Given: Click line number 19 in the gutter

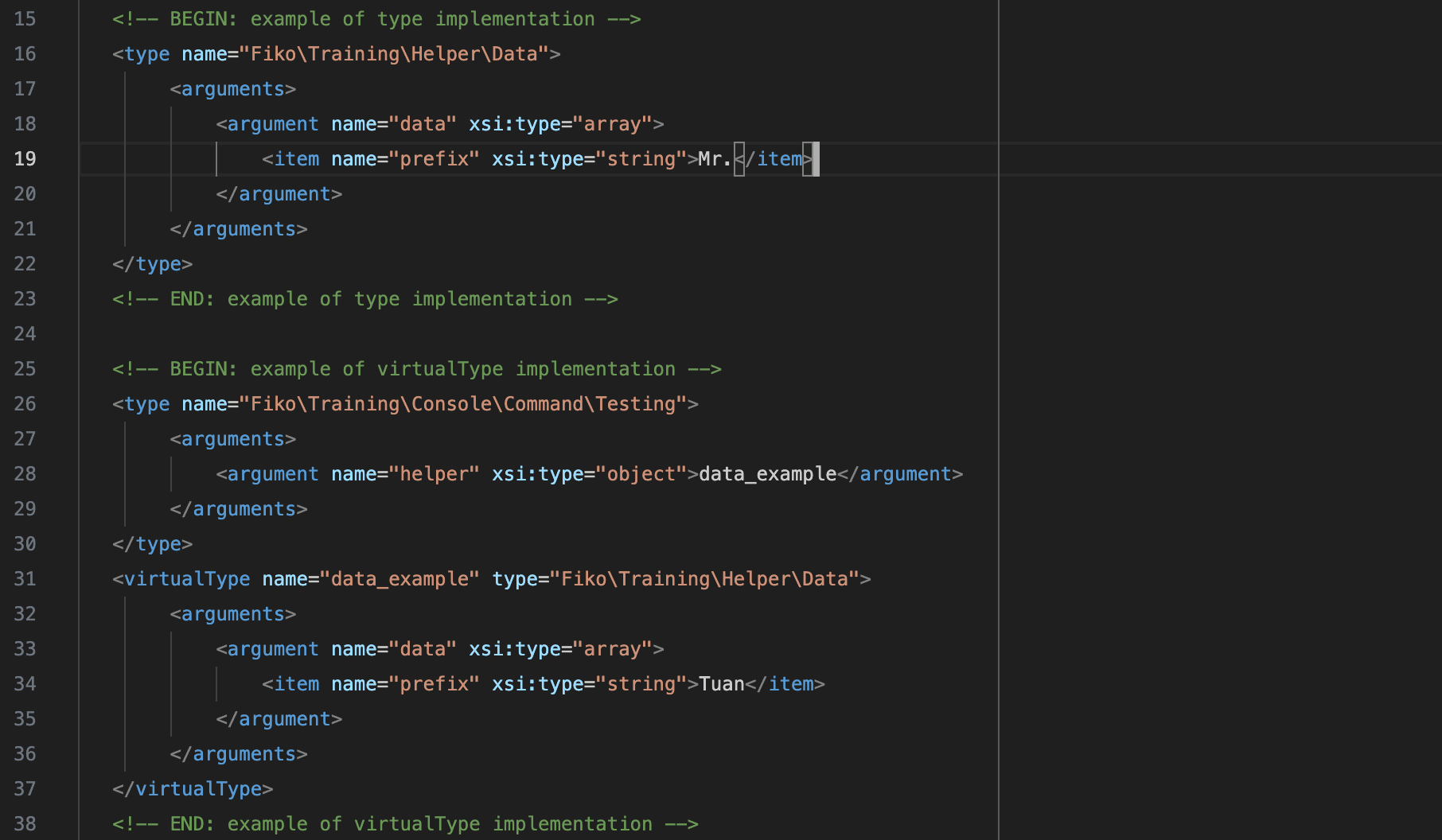Looking at the screenshot, I should [x=25, y=158].
